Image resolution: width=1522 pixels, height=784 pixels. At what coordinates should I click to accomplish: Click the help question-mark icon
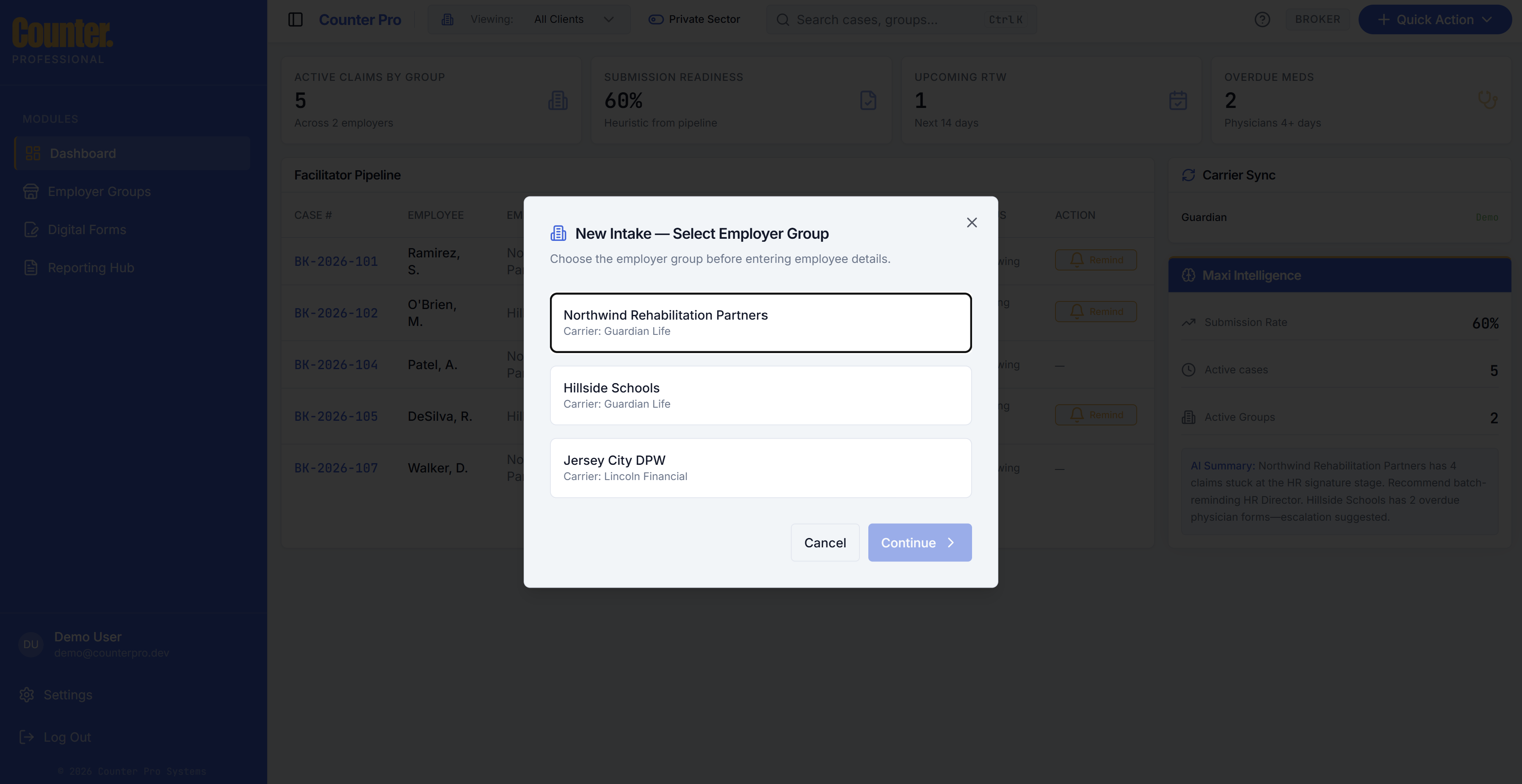[x=1262, y=19]
